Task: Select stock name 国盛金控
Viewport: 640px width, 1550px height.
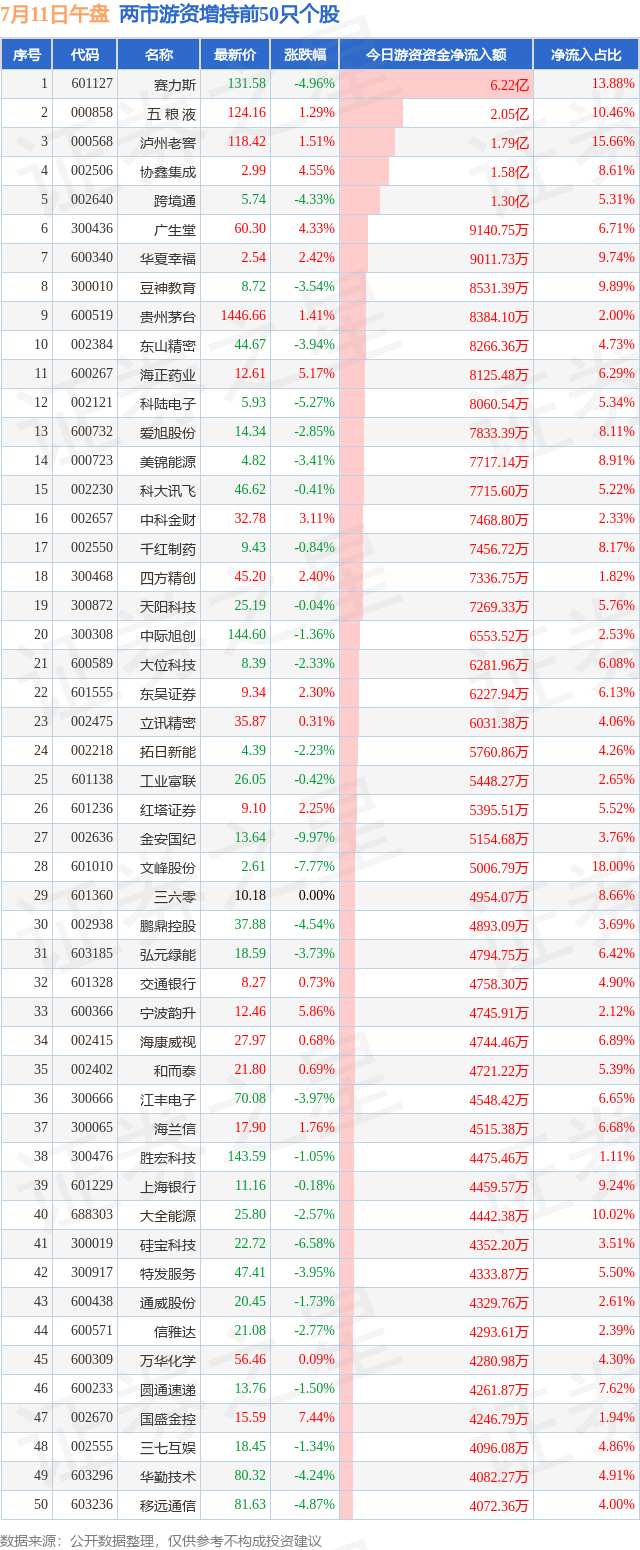Action: [168, 1419]
